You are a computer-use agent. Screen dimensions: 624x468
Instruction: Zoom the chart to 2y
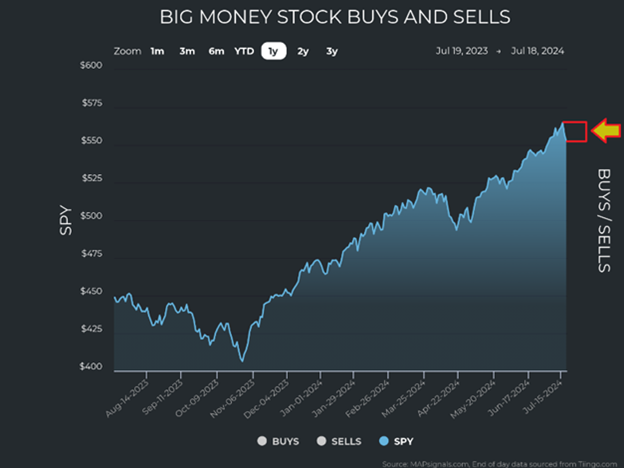click(303, 51)
